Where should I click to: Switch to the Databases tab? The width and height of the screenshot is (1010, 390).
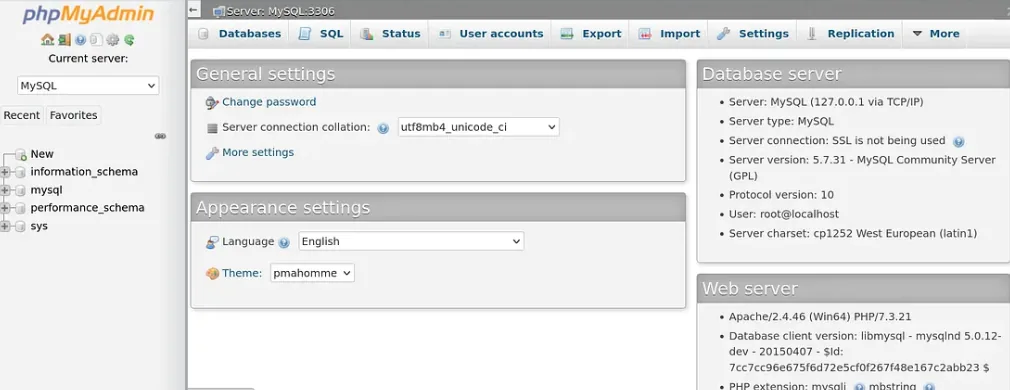pyautogui.click(x=240, y=34)
